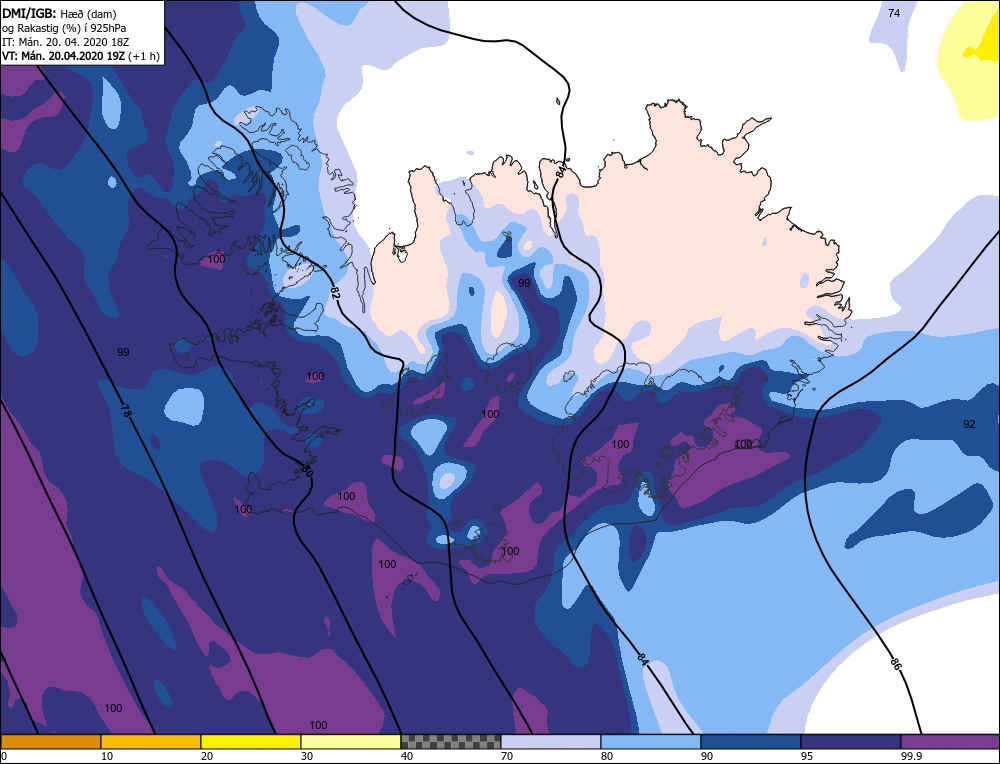Click the '78' contour line label
Screen dimensions: 1000x764
126,411
